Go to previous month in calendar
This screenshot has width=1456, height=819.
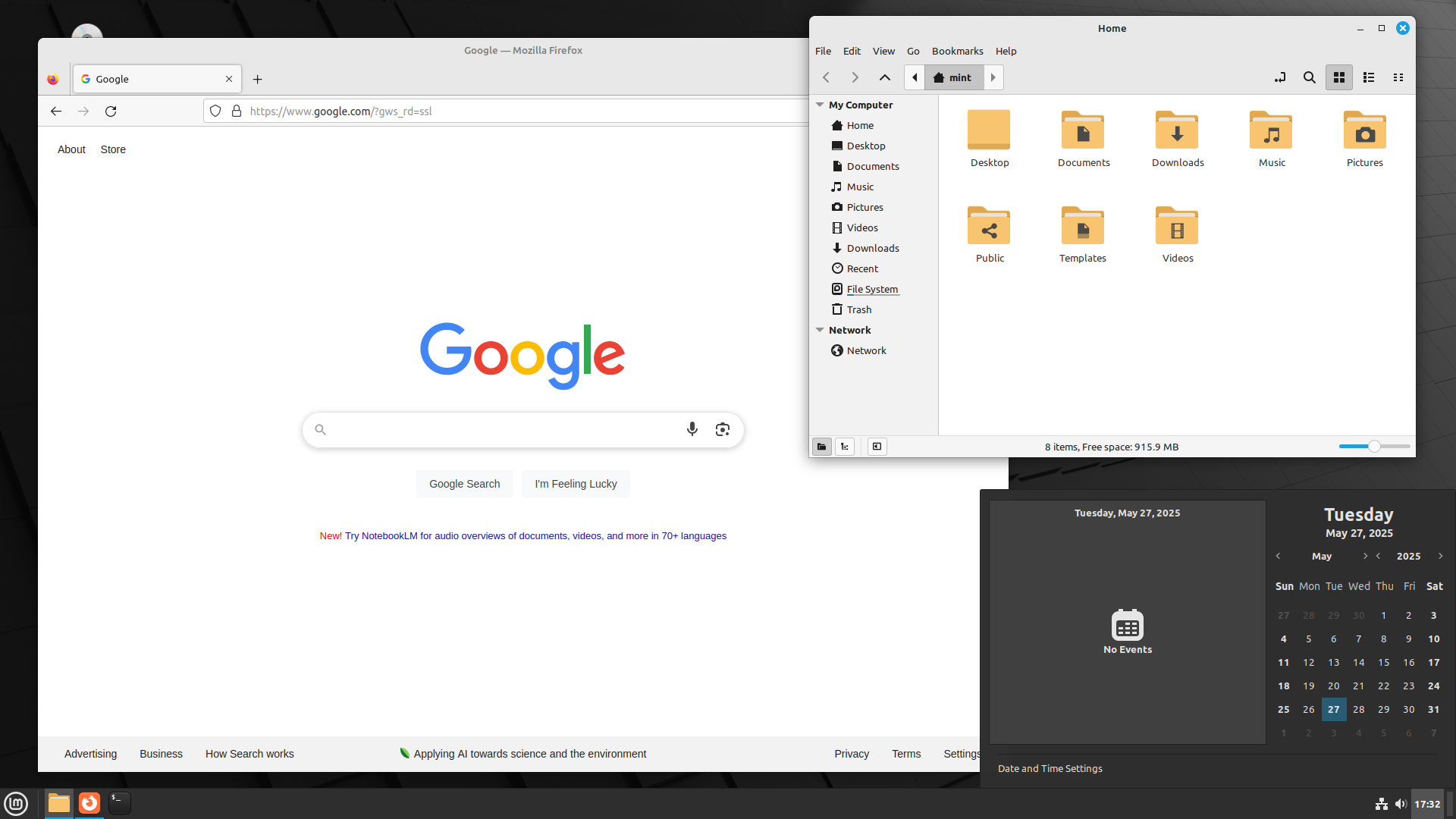point(1278,556)
